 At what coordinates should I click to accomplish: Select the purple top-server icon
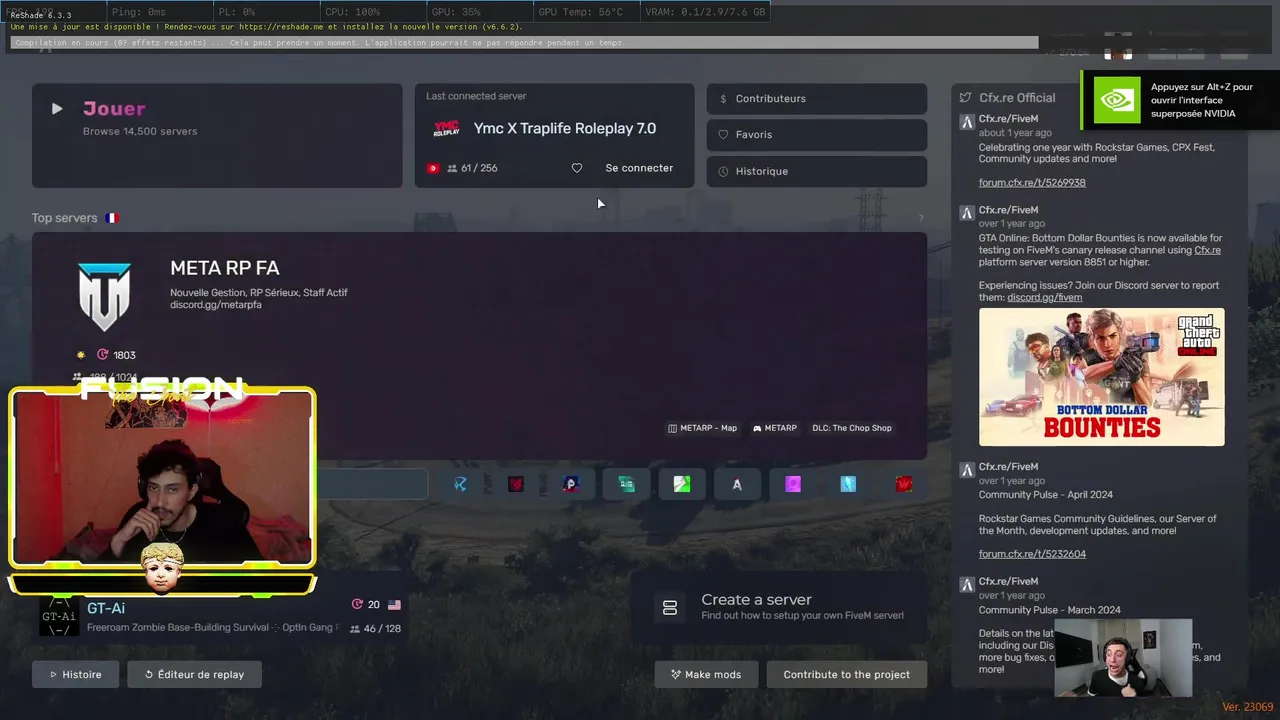pyautogui.click(x=793, y=484)
